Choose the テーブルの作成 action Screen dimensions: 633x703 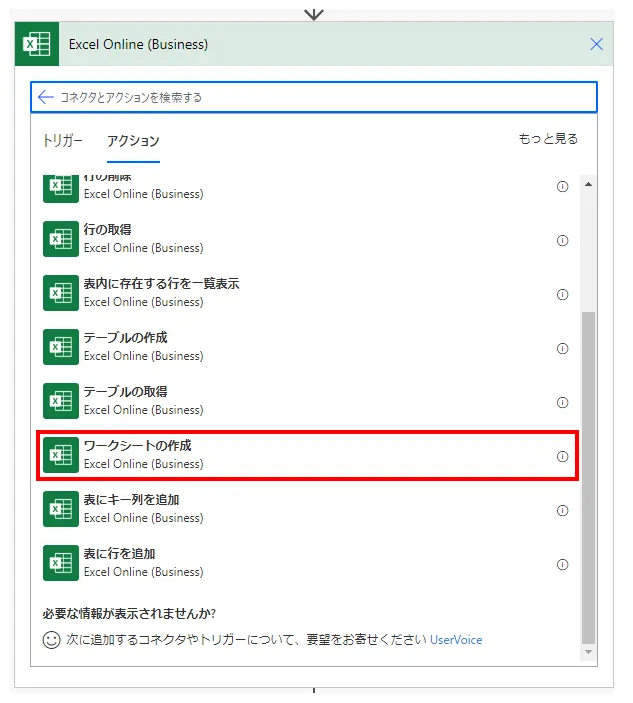click(x=307, y=347)
